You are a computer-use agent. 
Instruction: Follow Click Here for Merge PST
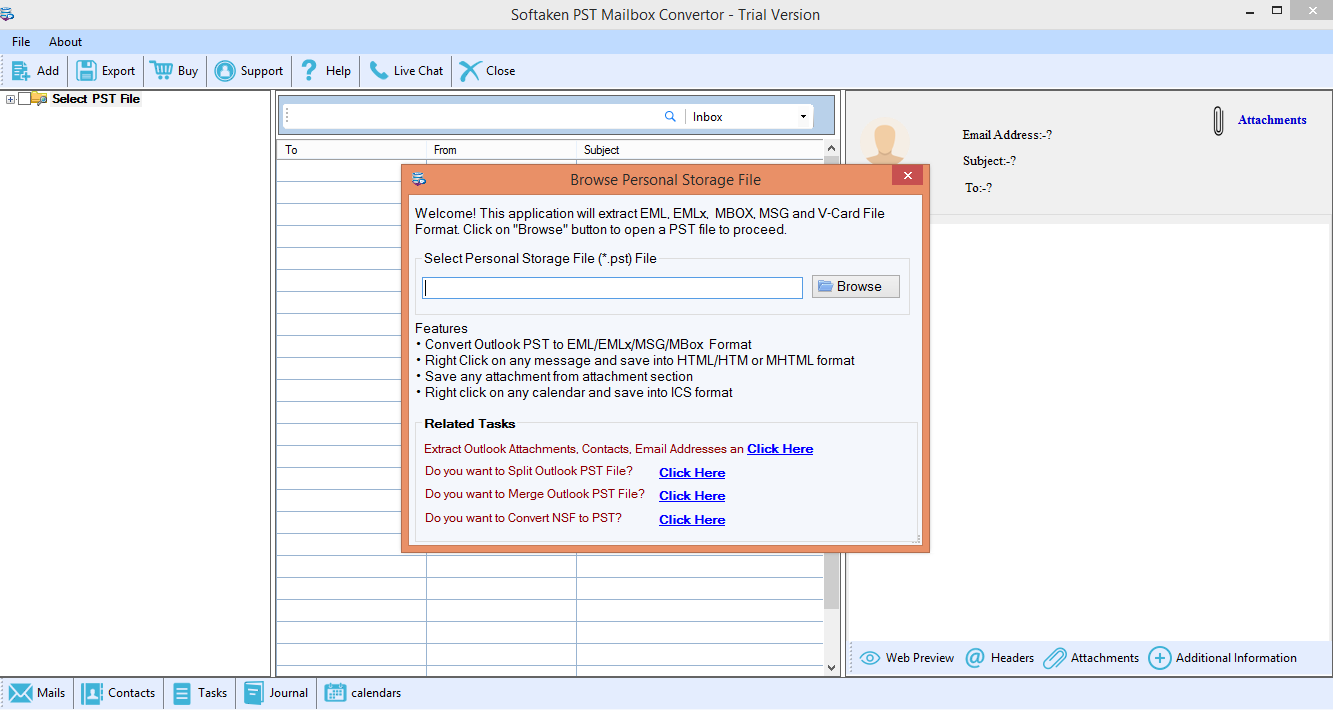click(692, 496)
